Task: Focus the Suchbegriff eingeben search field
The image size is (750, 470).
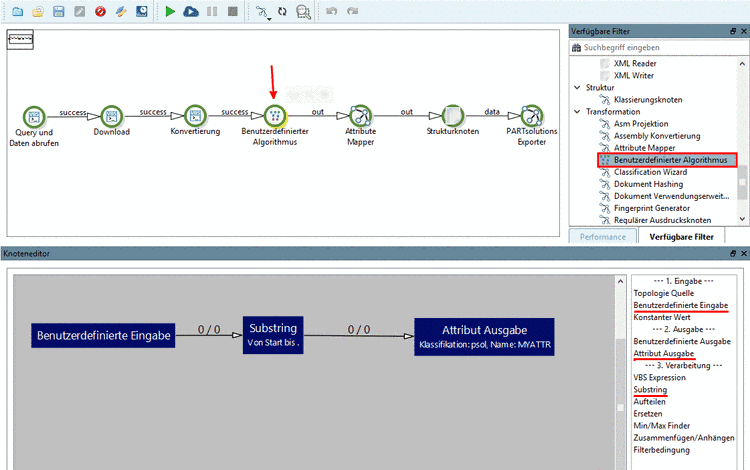Action: [x=659, y=47]
